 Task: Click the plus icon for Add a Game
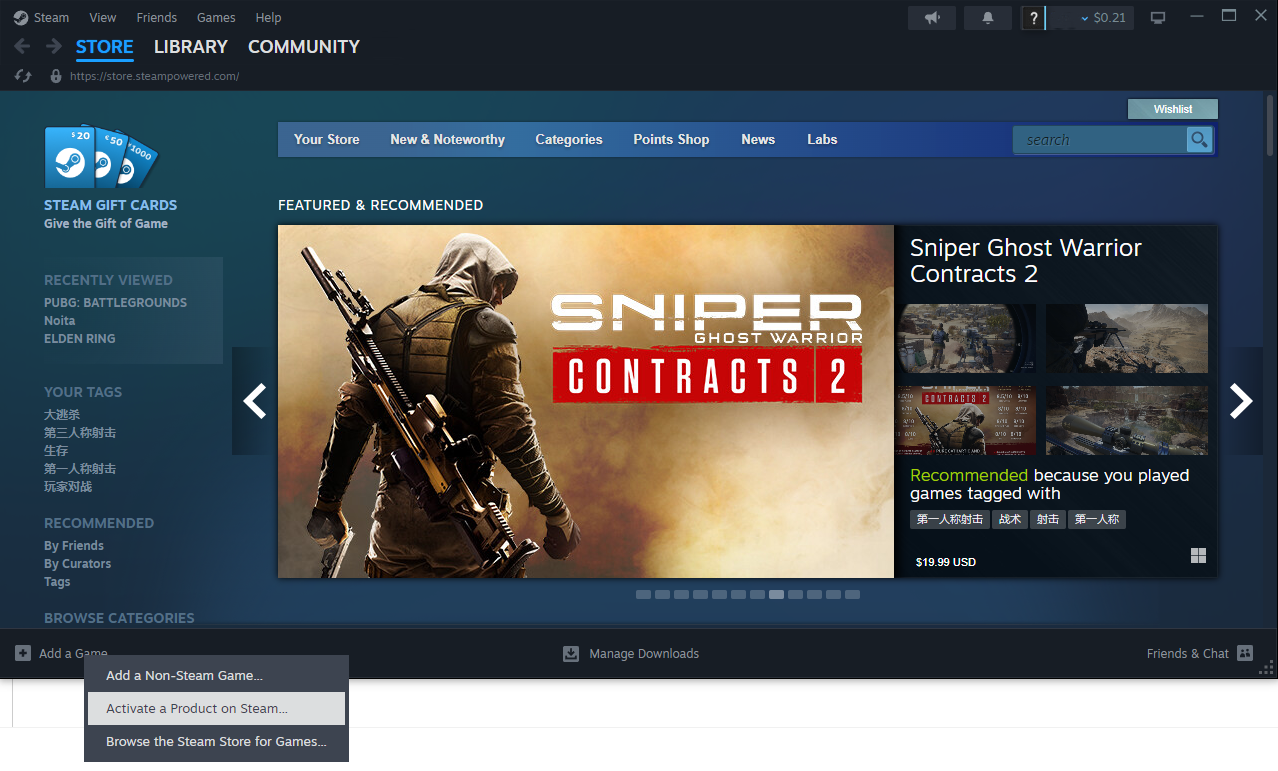[23, 653]
